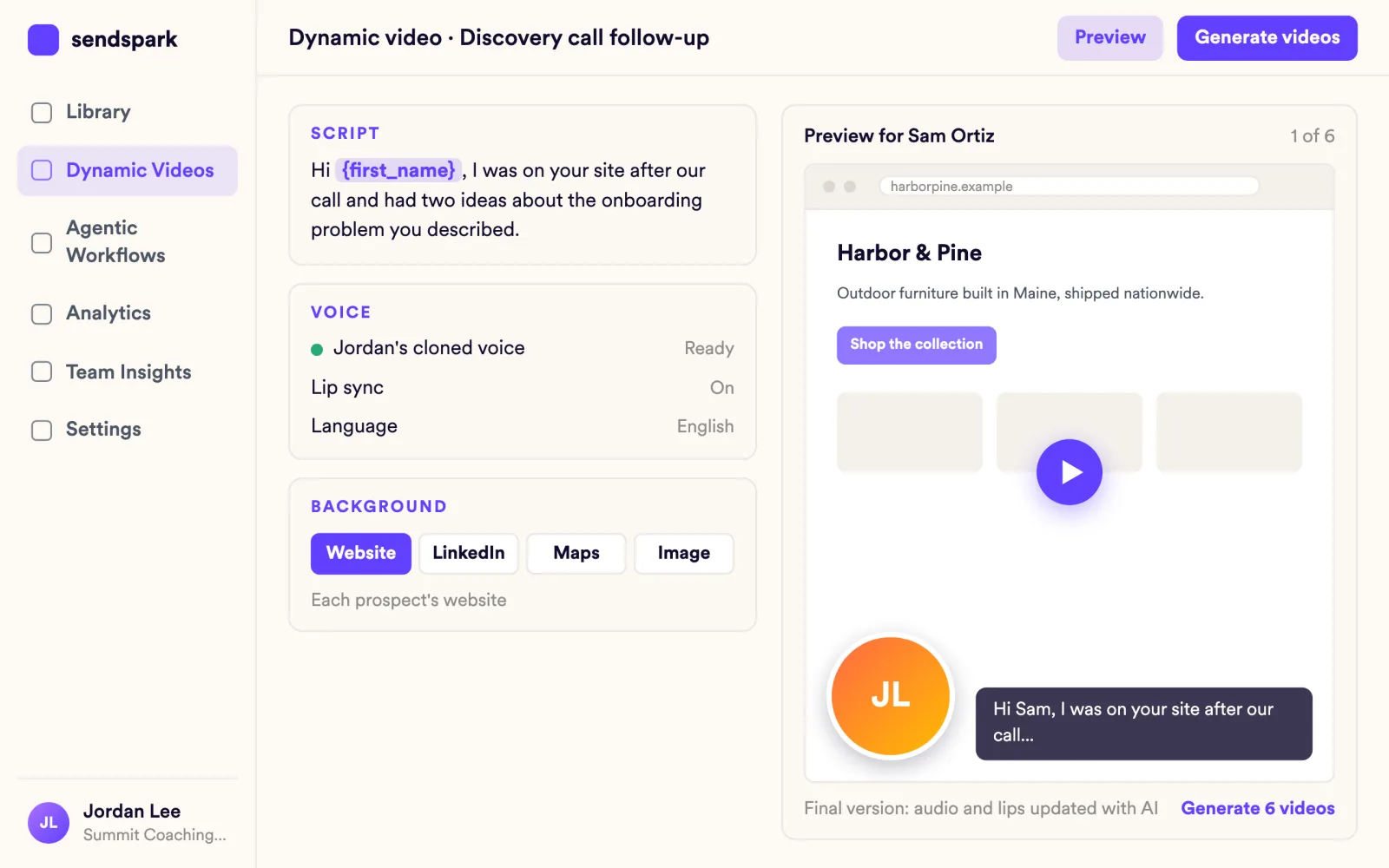Click the {first_name} variable tag

coord(398,170)
